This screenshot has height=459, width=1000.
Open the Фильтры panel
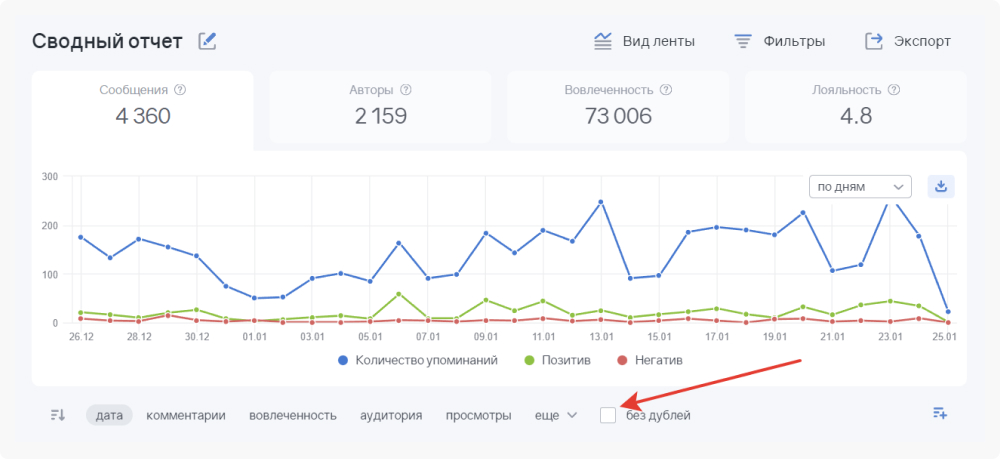780,41
